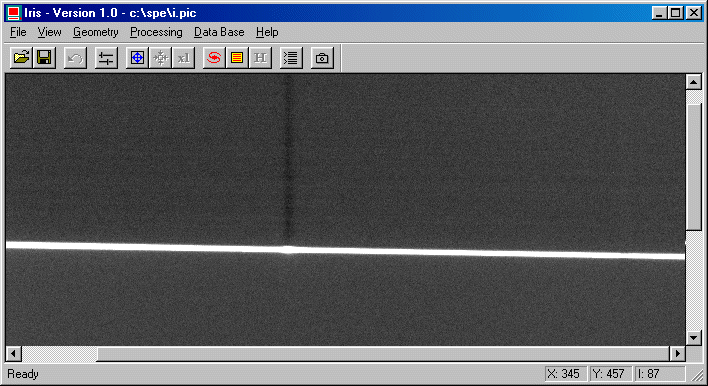Click the x1 zoom reset icon
This screenshot has width=708, height=386.
pyautogui.click(x=183, y=58)
